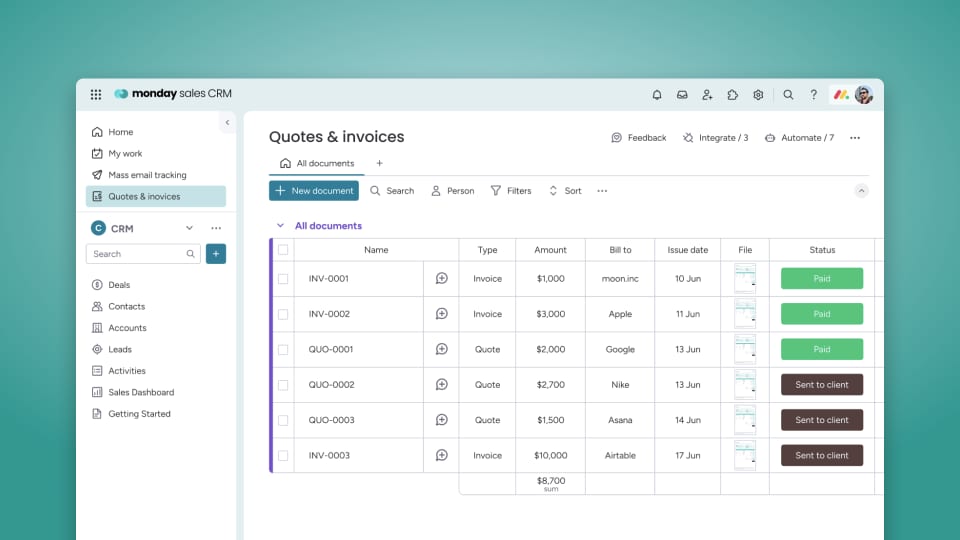Click Paid status of INV-0001
The height and width of the screenshot is (540, 960).
822,279
